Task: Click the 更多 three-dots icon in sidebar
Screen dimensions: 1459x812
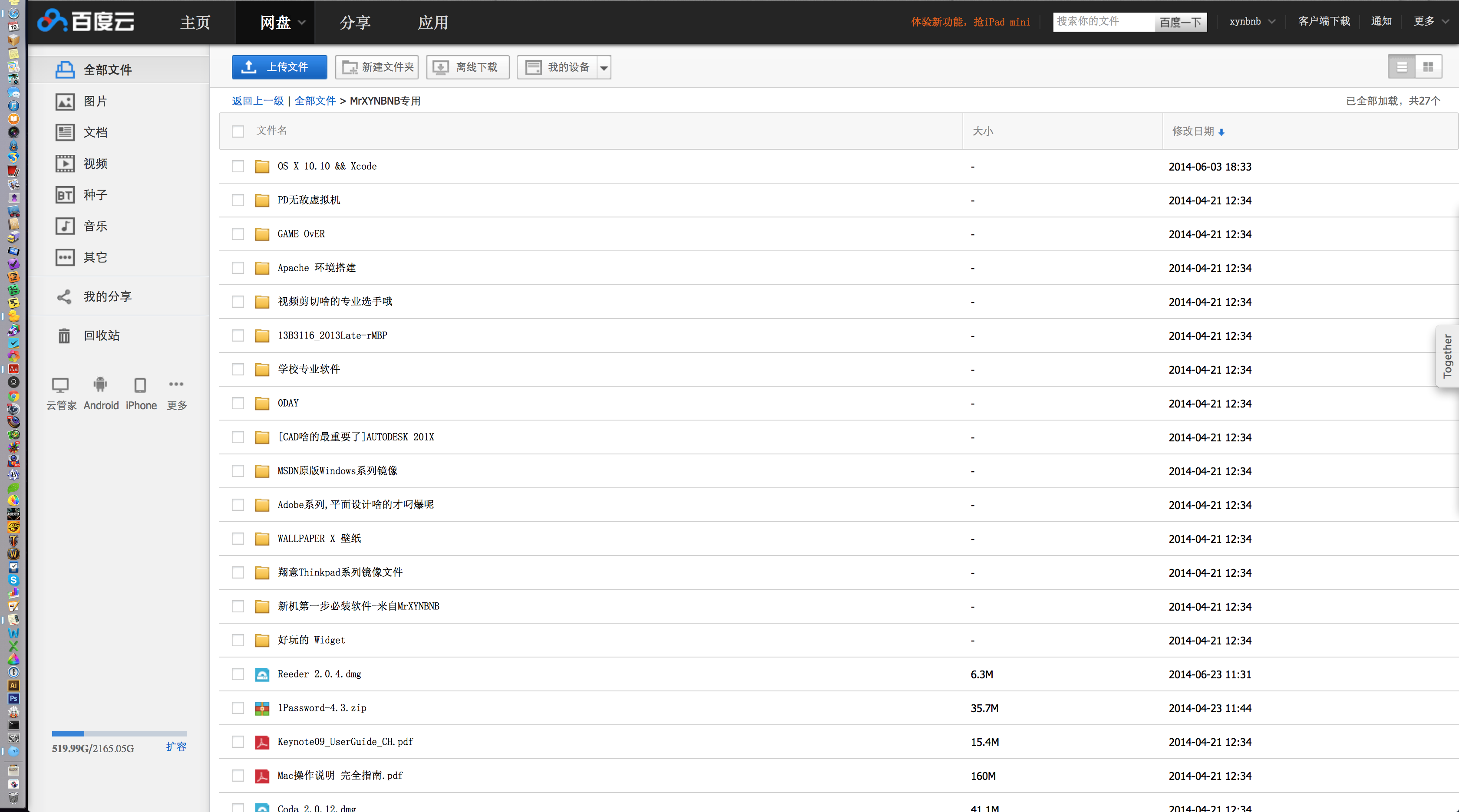Action: 176,384
